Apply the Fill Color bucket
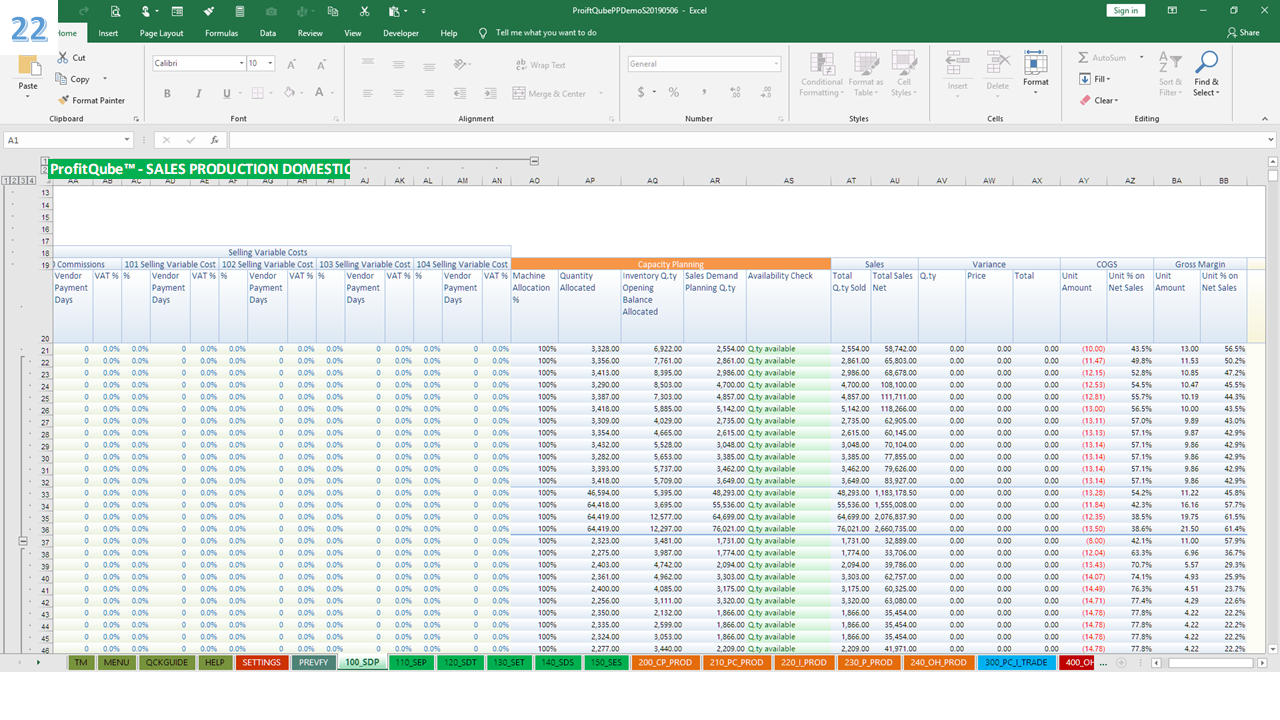 (289, 93)
